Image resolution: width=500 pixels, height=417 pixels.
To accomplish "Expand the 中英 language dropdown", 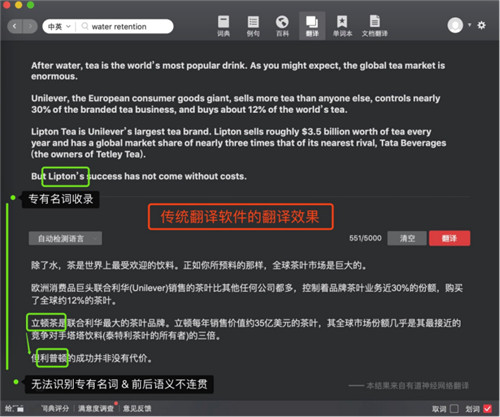I will tap(59, 26).
